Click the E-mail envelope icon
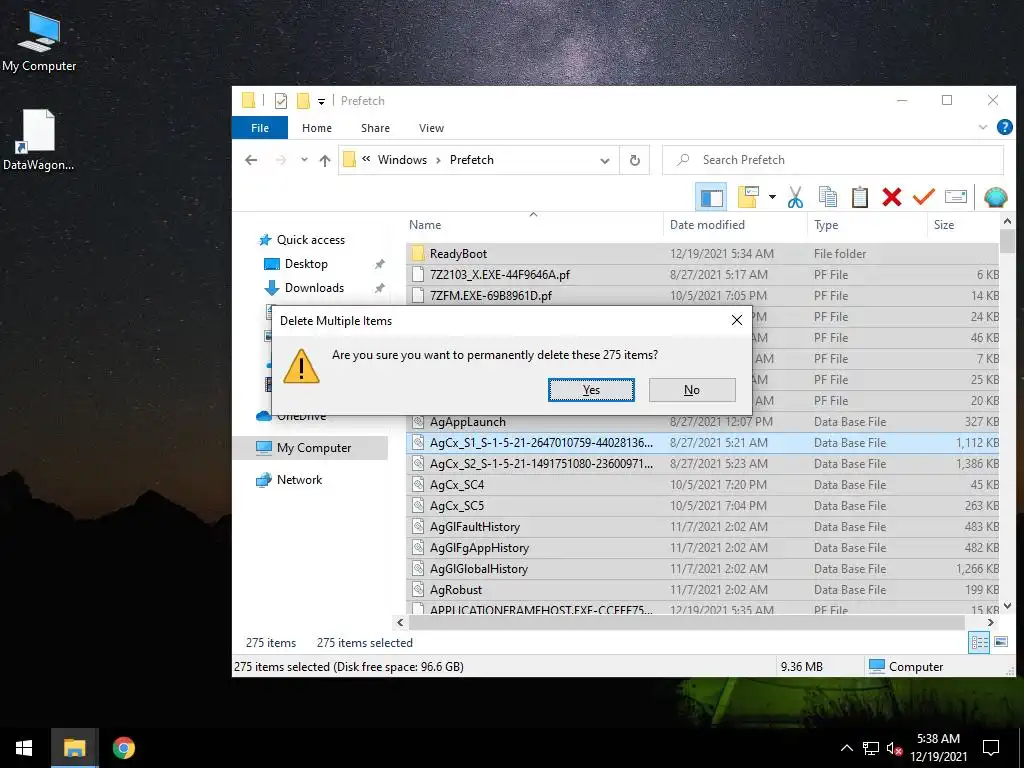1024x768 pixels. coord(955,197)
